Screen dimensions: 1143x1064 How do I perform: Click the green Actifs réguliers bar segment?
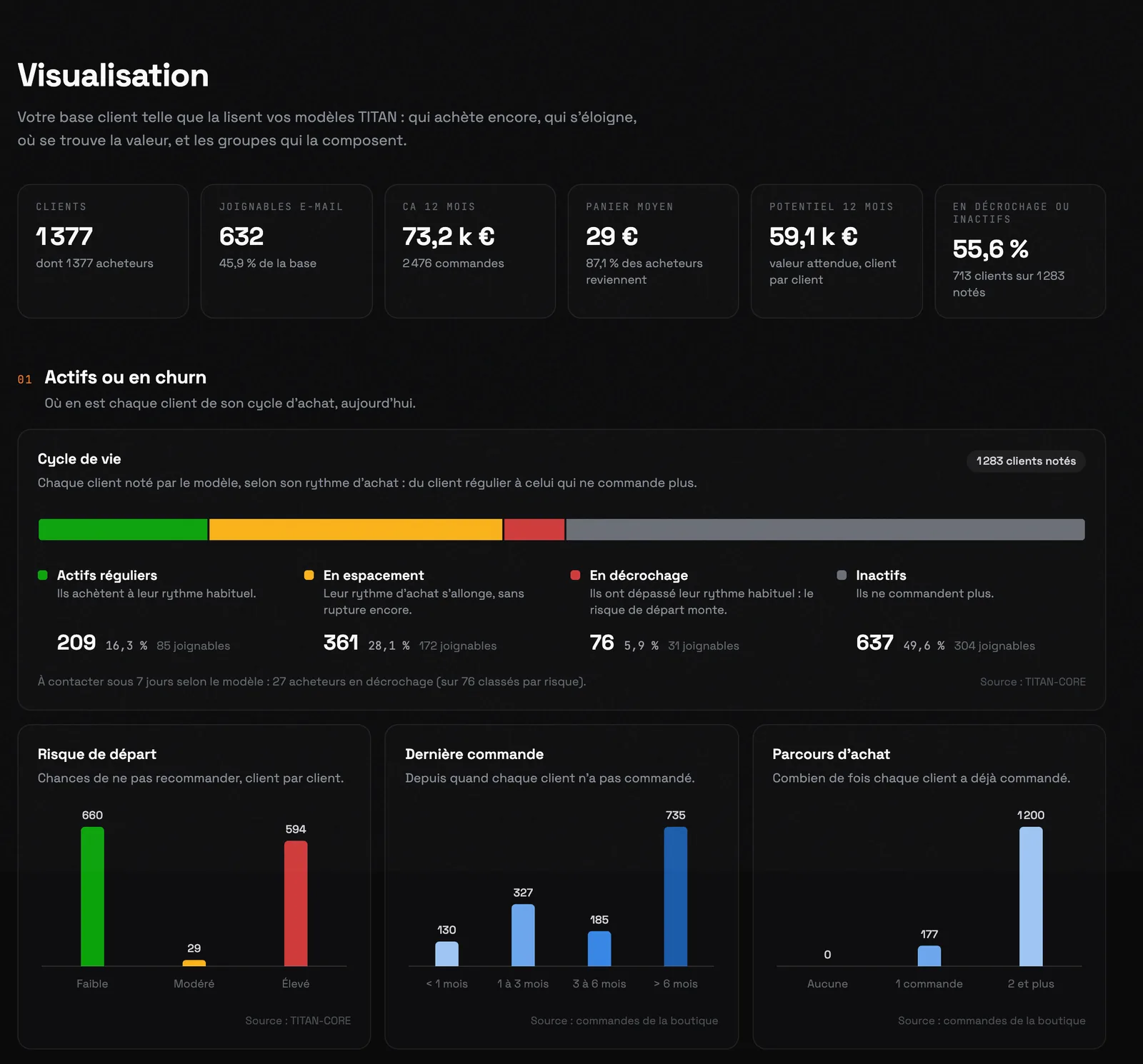click(123, 530)
